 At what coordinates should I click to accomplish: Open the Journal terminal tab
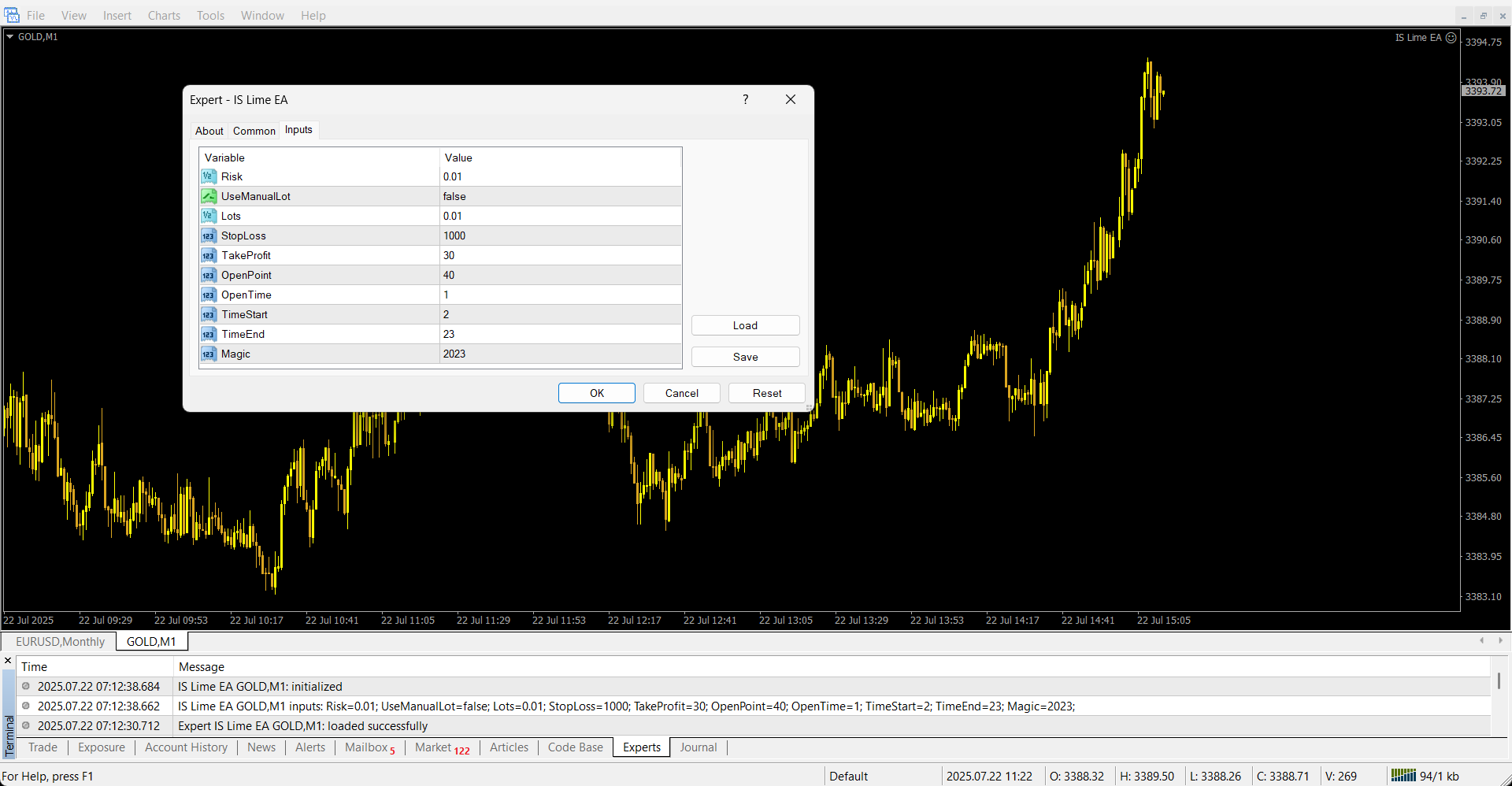point(698,747)
